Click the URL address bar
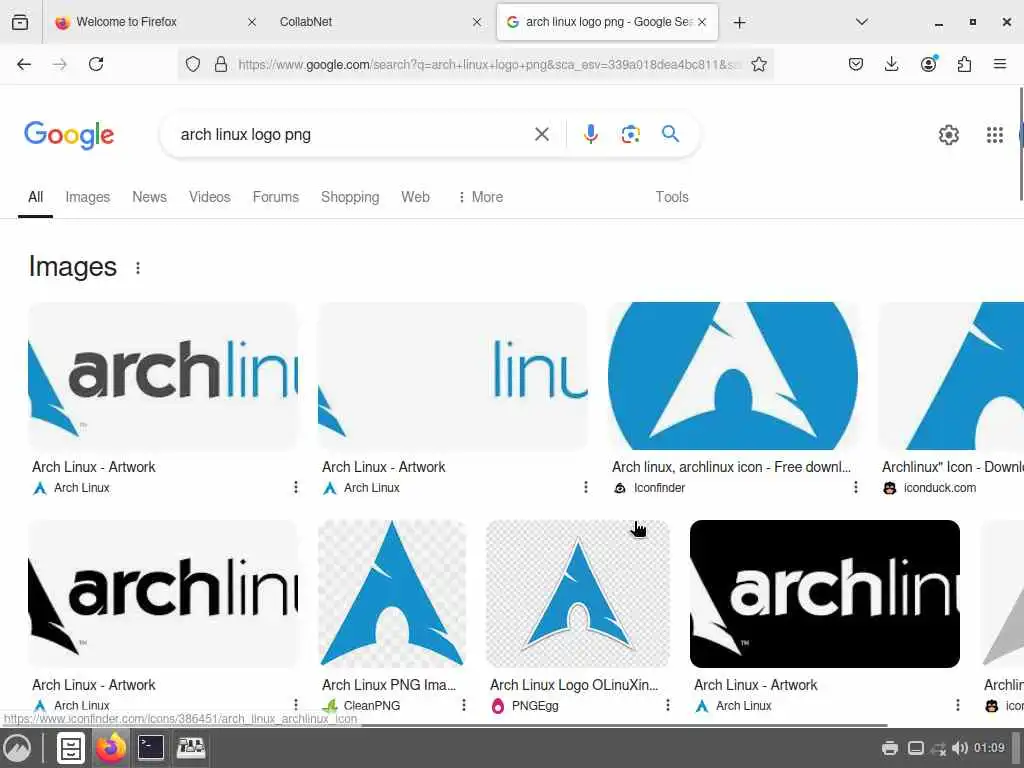This screenshot has height=768, width=1024. click(490, 64)
